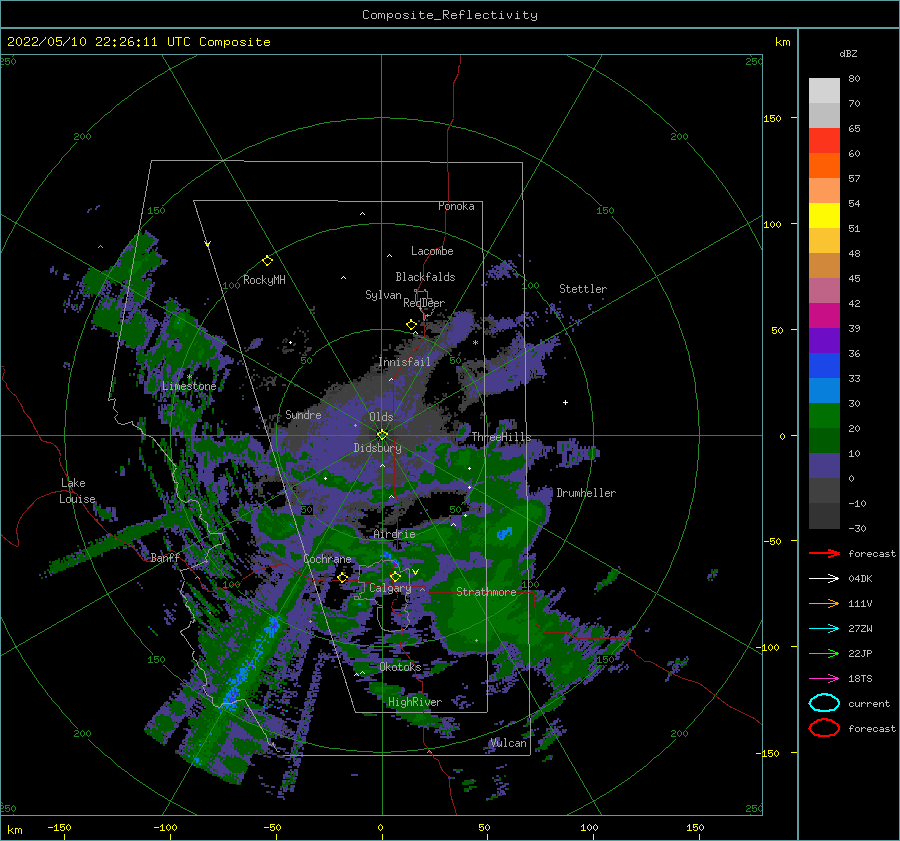The image size is (900, 841).
Task: Click the yellow V marker north of RockyMH
Action: [x=208, y=244]
